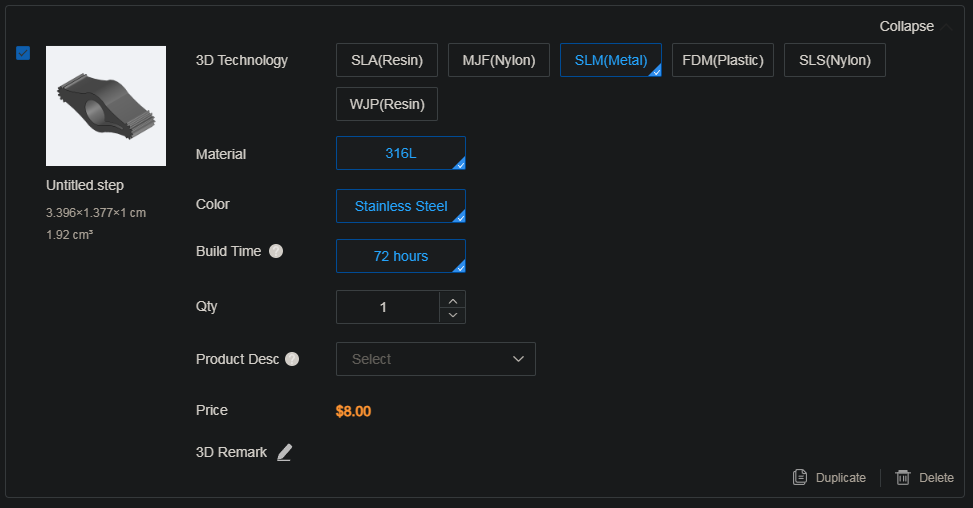Uncheck the Untitled.step item checkbox

[23, 53]
